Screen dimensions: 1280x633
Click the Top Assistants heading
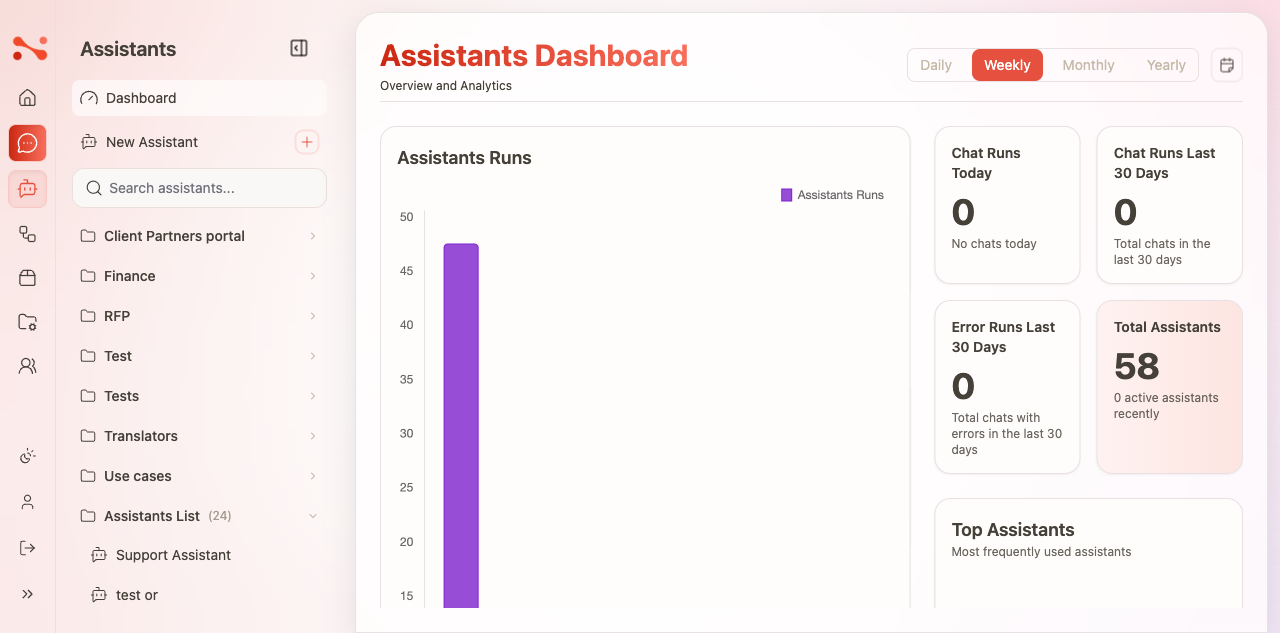pos(1013,530)
